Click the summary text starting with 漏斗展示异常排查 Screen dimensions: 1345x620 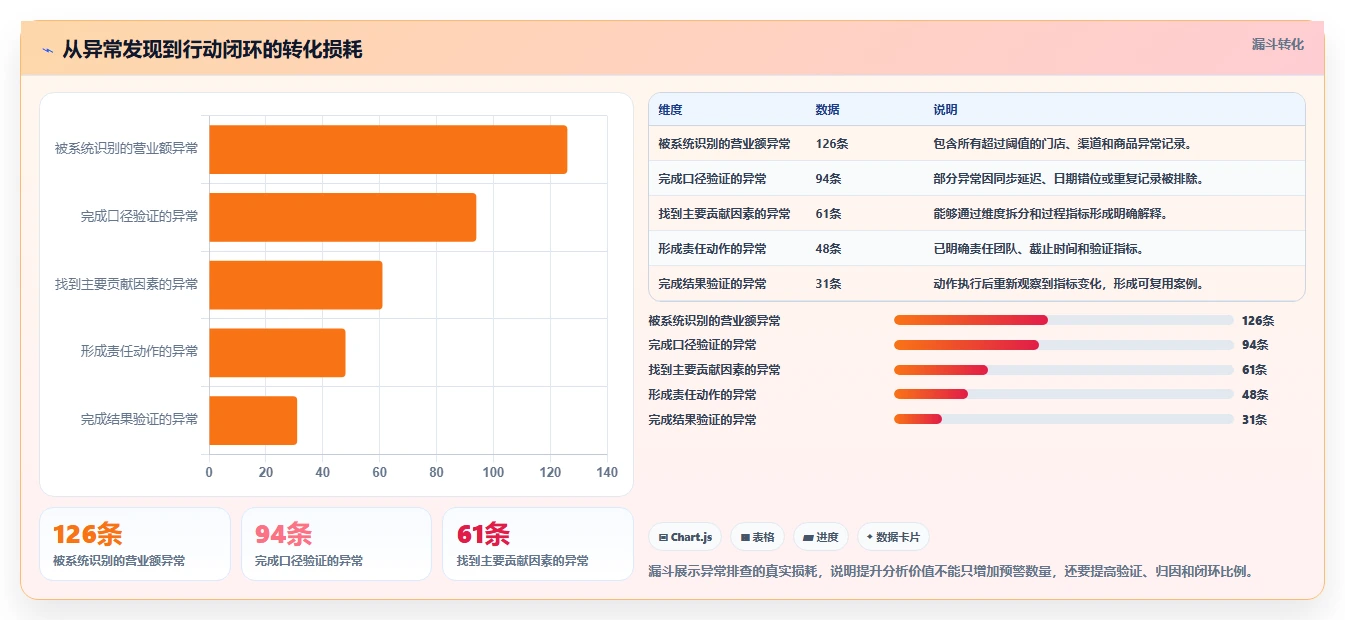[951, 572]
